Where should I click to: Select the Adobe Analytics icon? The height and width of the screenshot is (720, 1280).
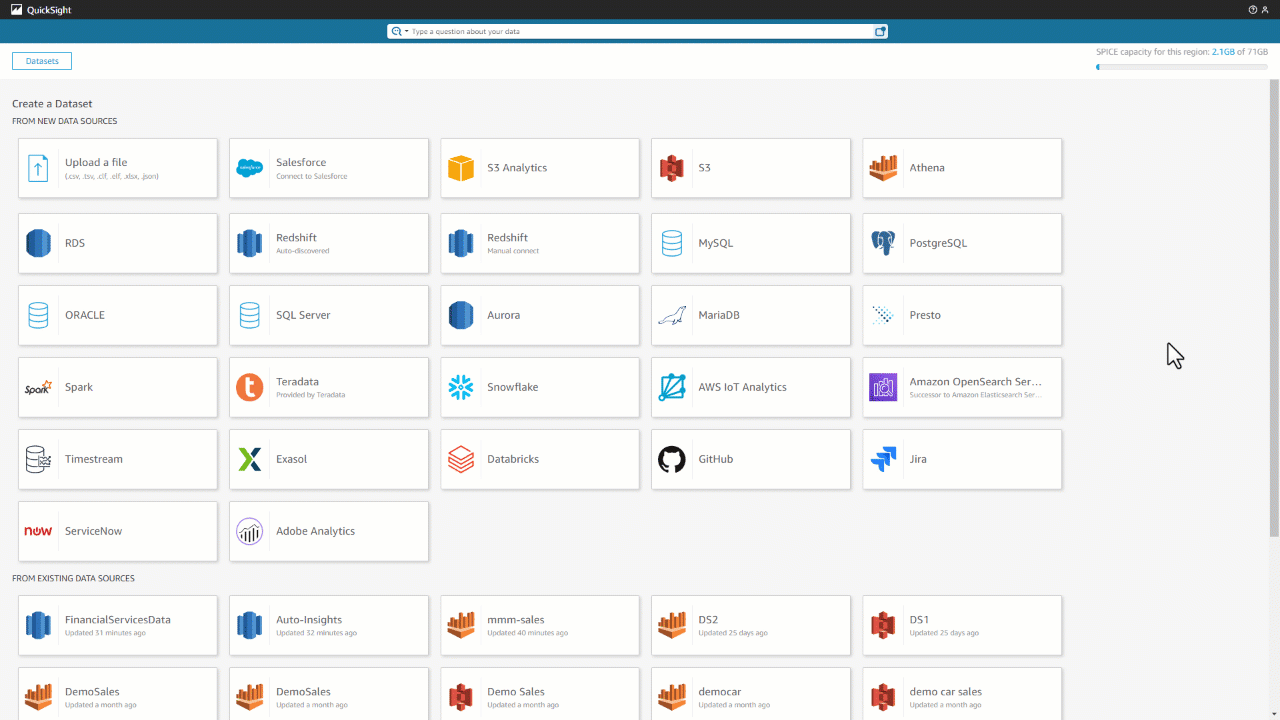click(x=249, y=531)
